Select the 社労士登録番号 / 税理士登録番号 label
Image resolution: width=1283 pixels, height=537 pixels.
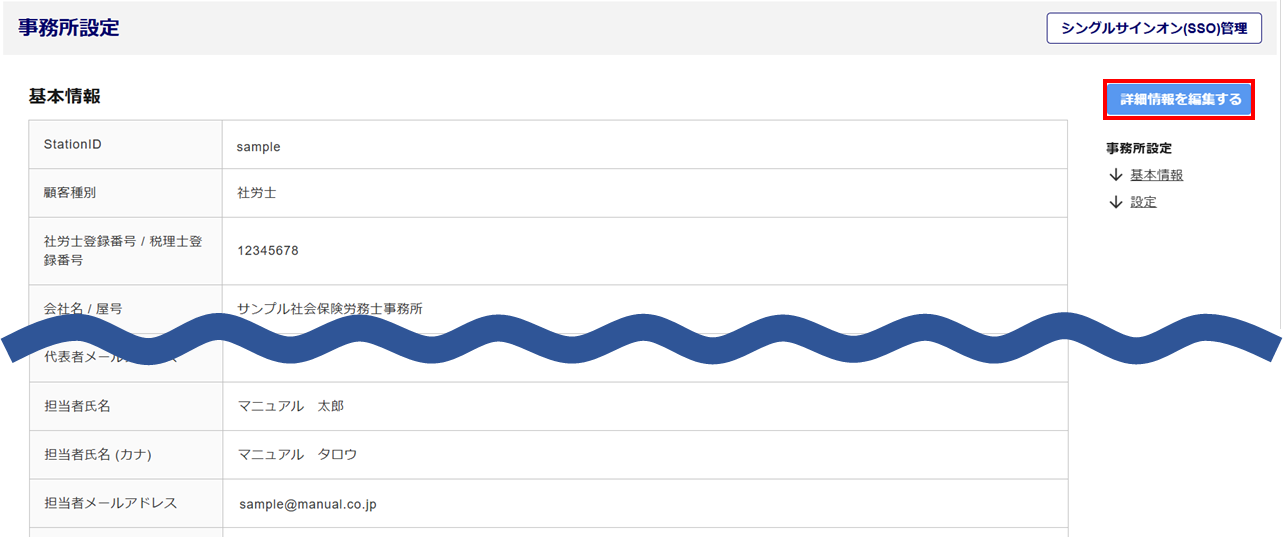[123, 250]
